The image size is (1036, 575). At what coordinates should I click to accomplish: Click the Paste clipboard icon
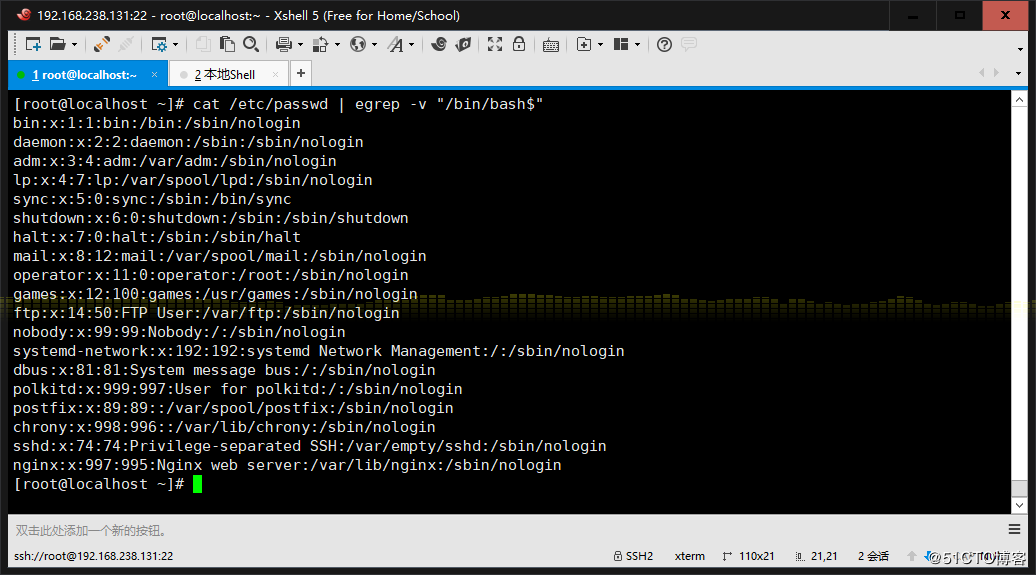click(x=227, y=44)
